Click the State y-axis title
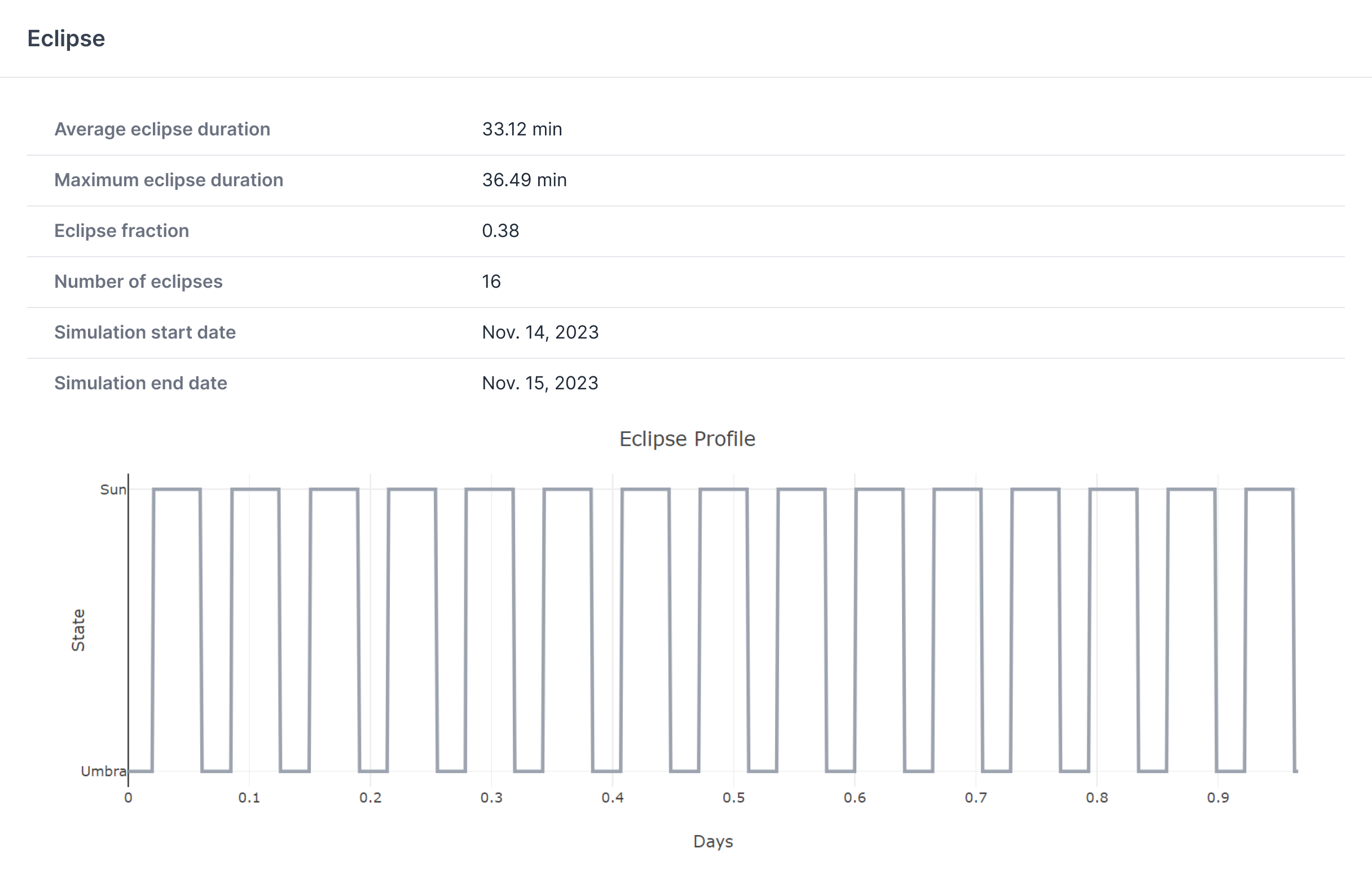 click(x=78, y=630)
